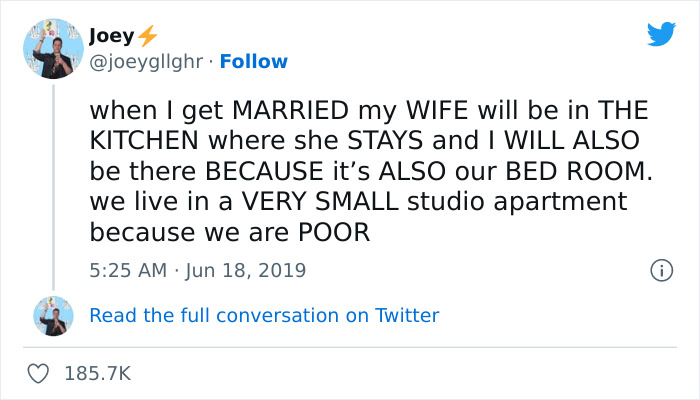Click the 185.7K likes count
Screen dimensions: 700x400
97,373
